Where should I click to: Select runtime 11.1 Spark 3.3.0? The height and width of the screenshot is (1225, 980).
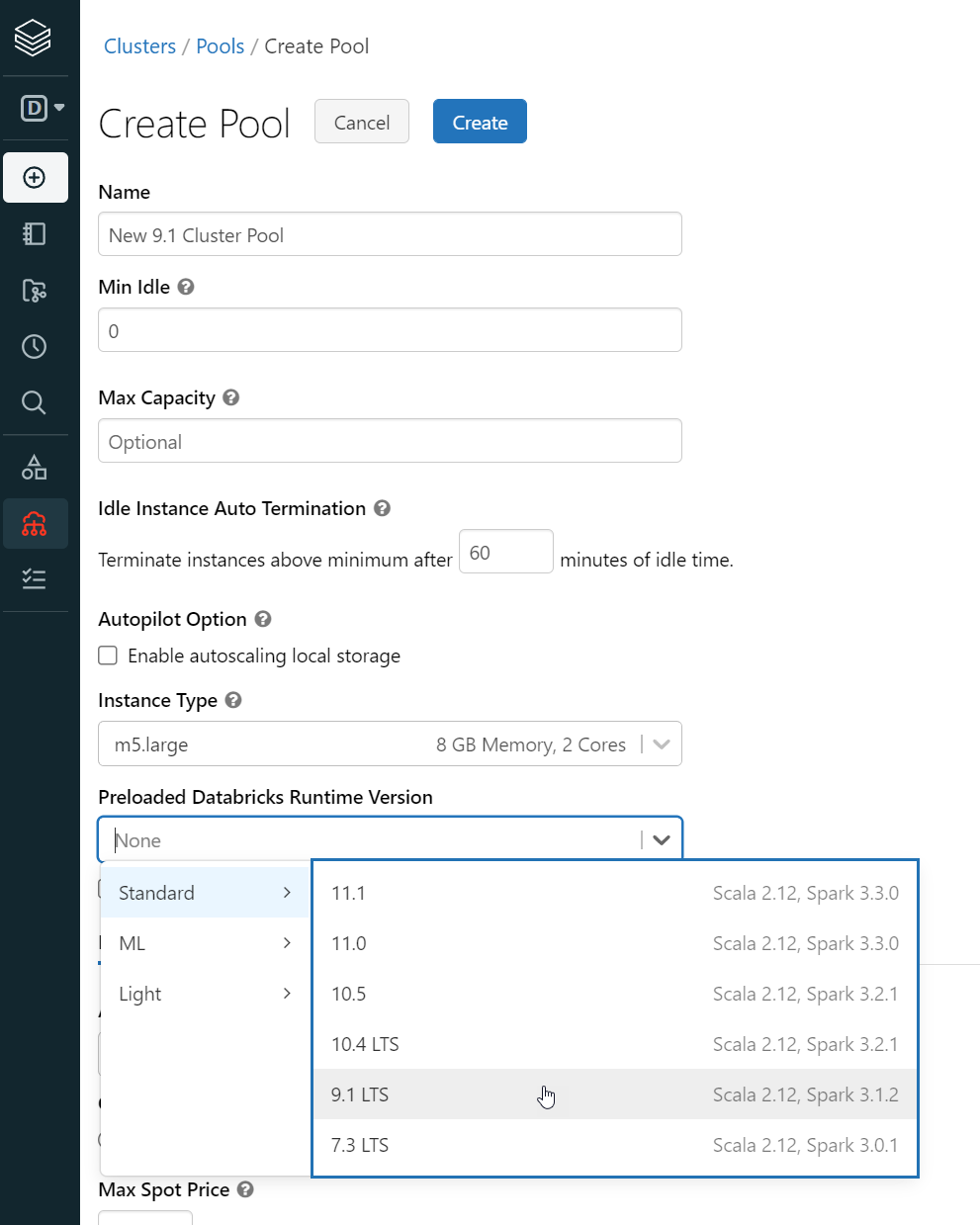(615, 893)
